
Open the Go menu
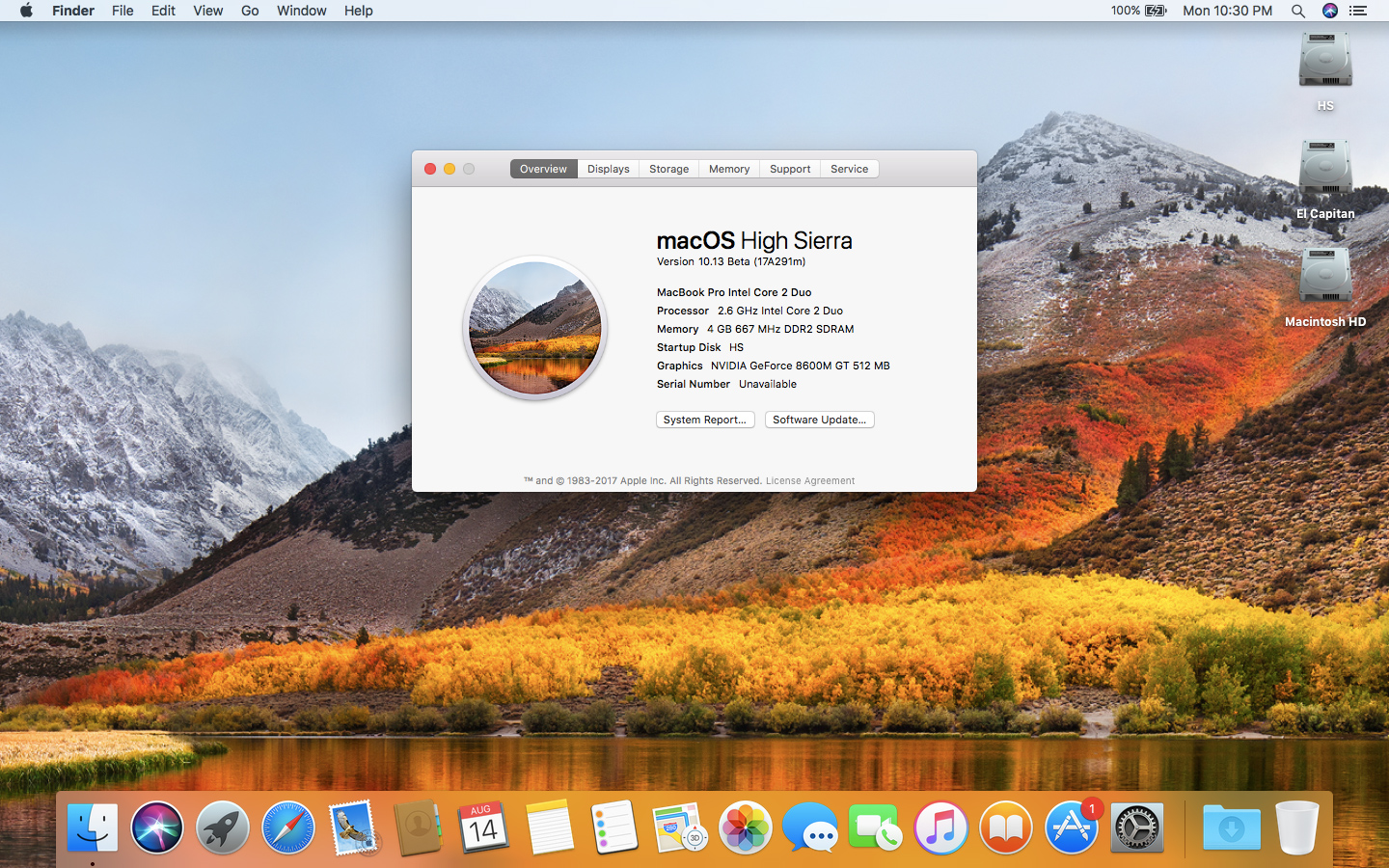(x=249, y=11)
